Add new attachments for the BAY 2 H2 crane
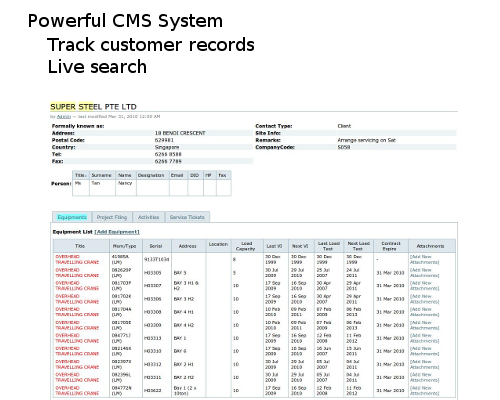500x400 pixels. click(424, 377)
